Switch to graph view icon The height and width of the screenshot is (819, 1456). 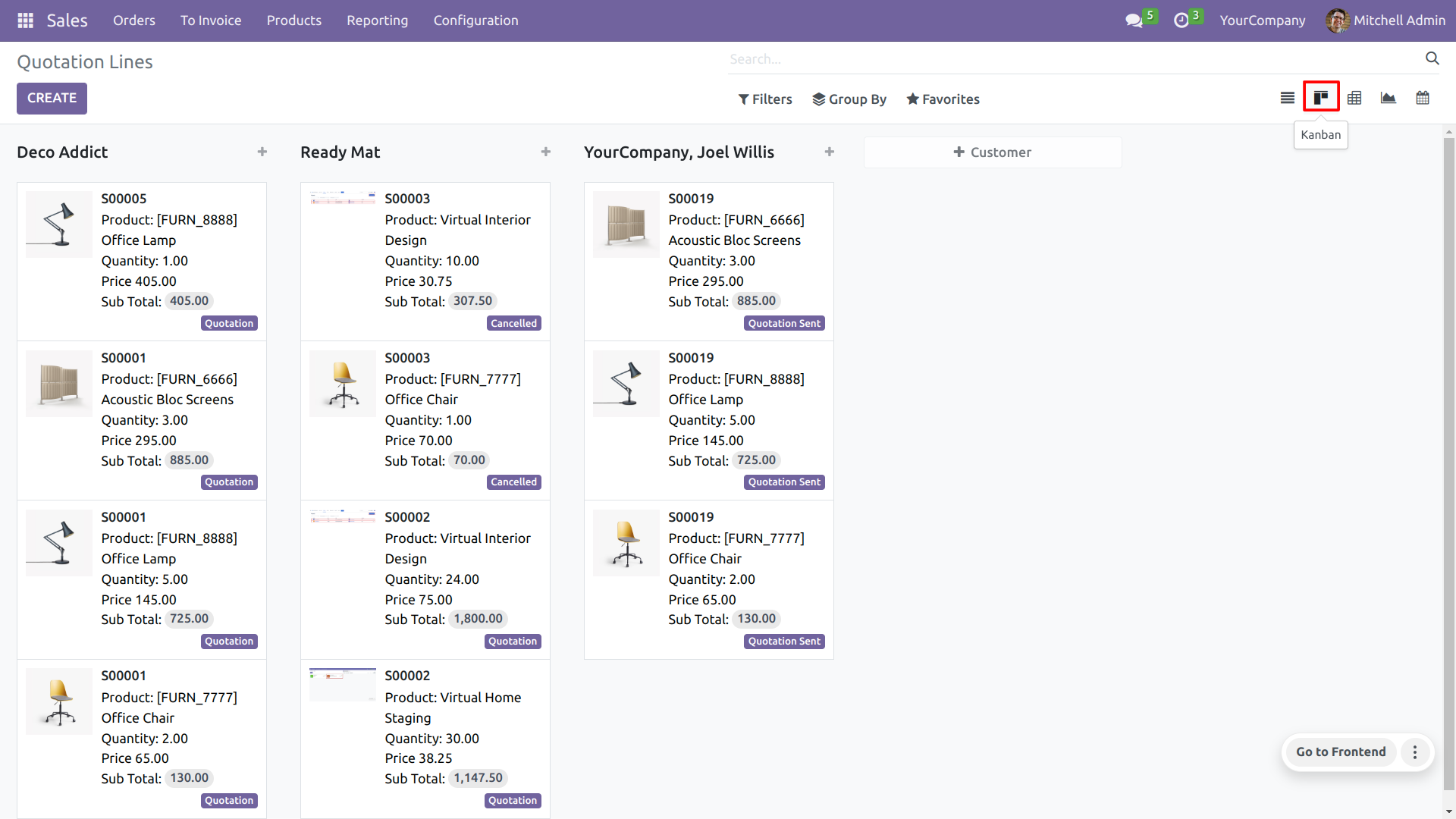pyautogui.click(x=1388, y=98)
